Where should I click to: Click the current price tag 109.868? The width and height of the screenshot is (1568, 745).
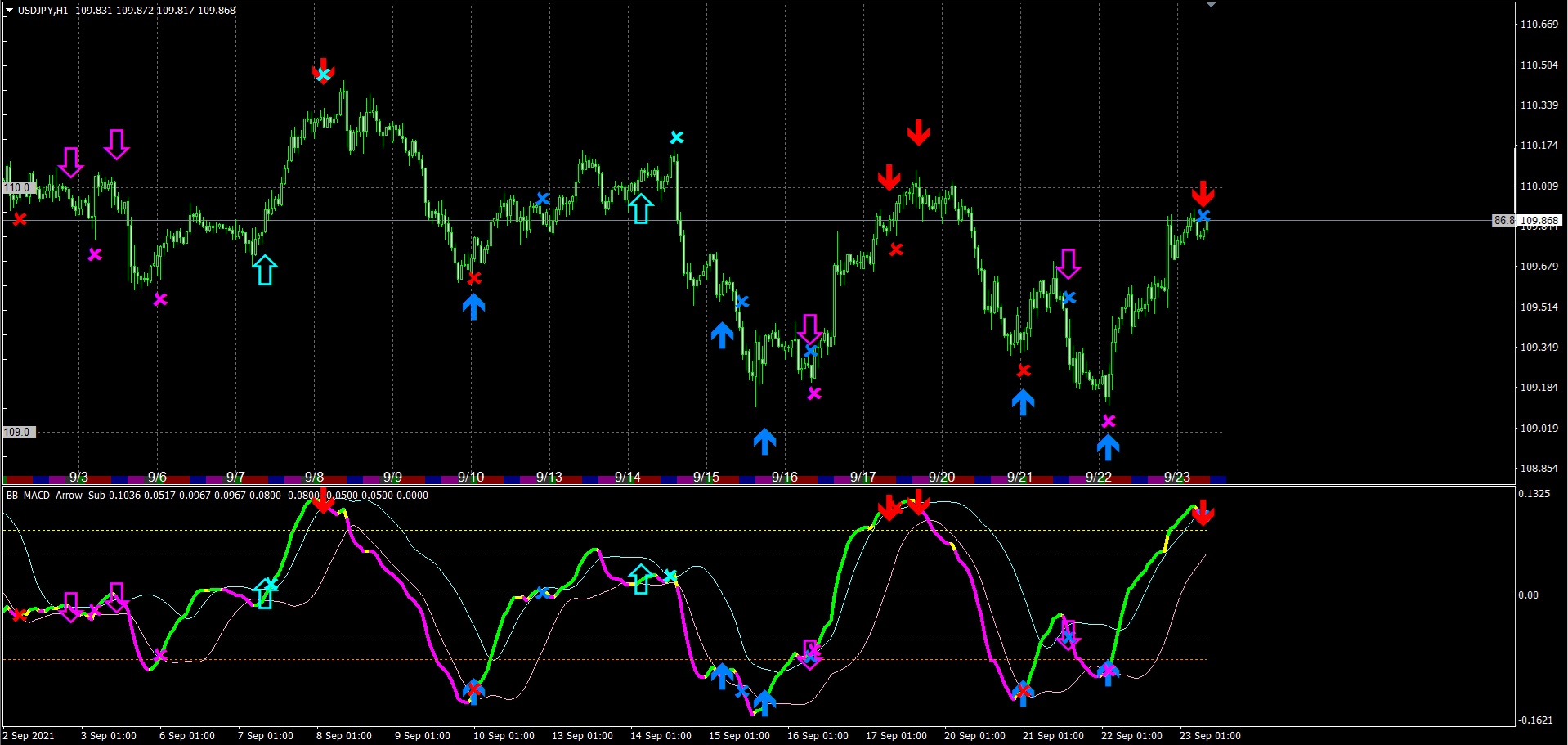pos(1540,220)
